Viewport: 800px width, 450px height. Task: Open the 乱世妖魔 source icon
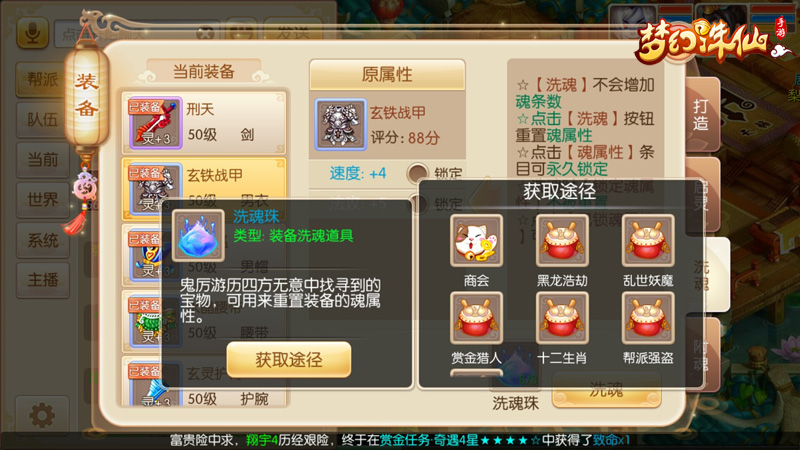point(648,241)
